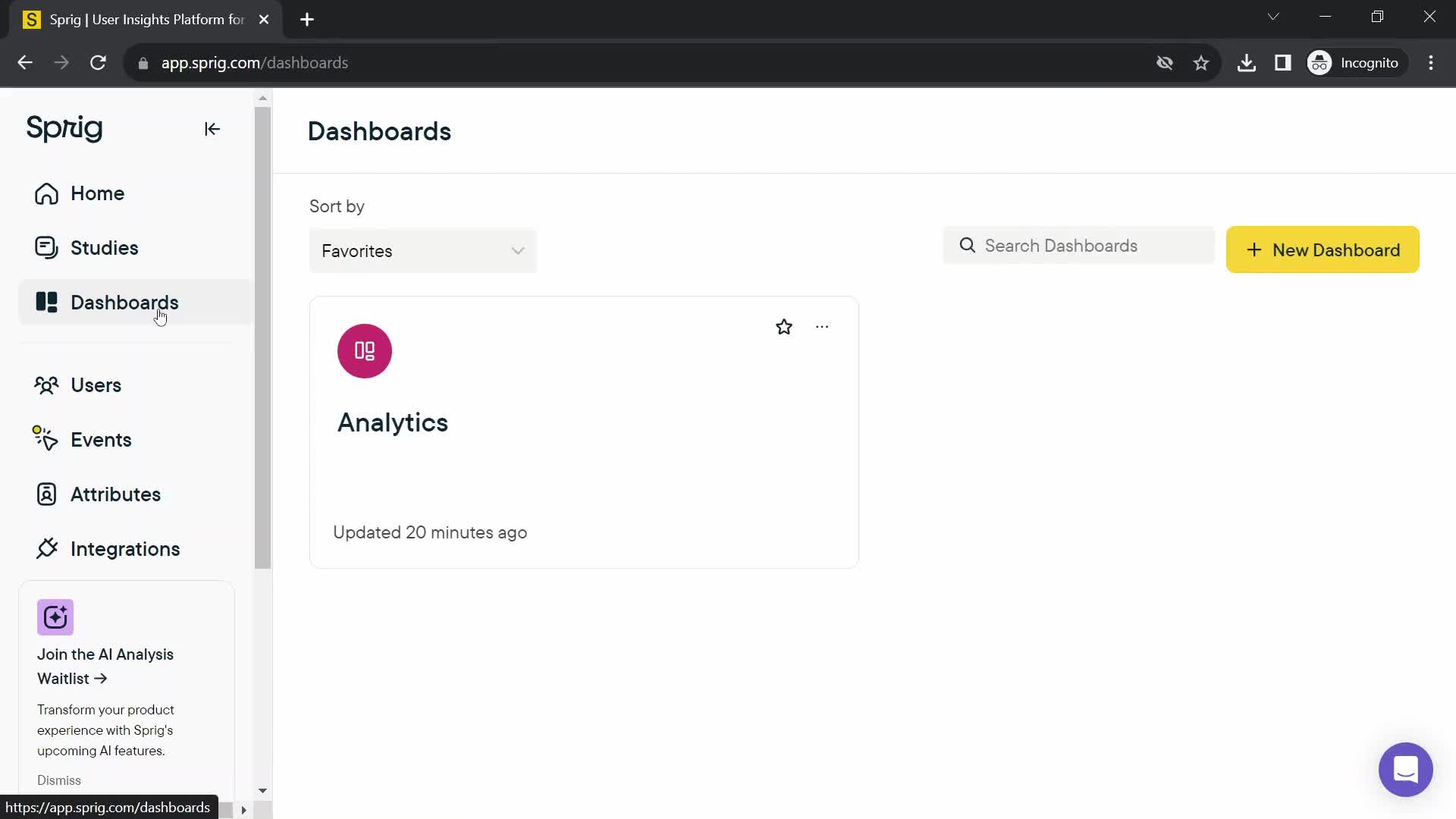Click the Analytics dashboard card icon
1456x819 pixels.
[366, 351]
